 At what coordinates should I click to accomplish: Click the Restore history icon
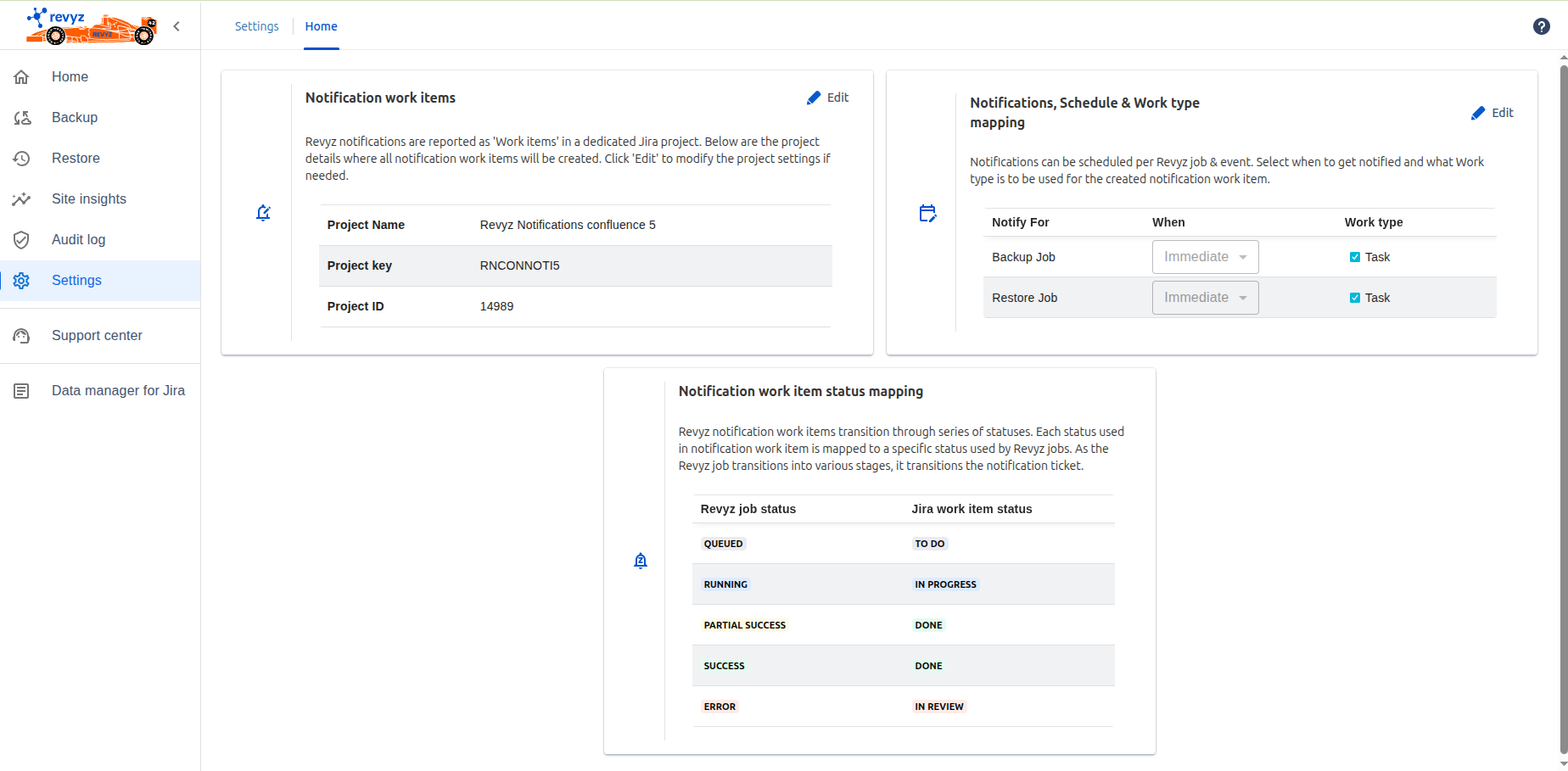click(x=22, y=159)
